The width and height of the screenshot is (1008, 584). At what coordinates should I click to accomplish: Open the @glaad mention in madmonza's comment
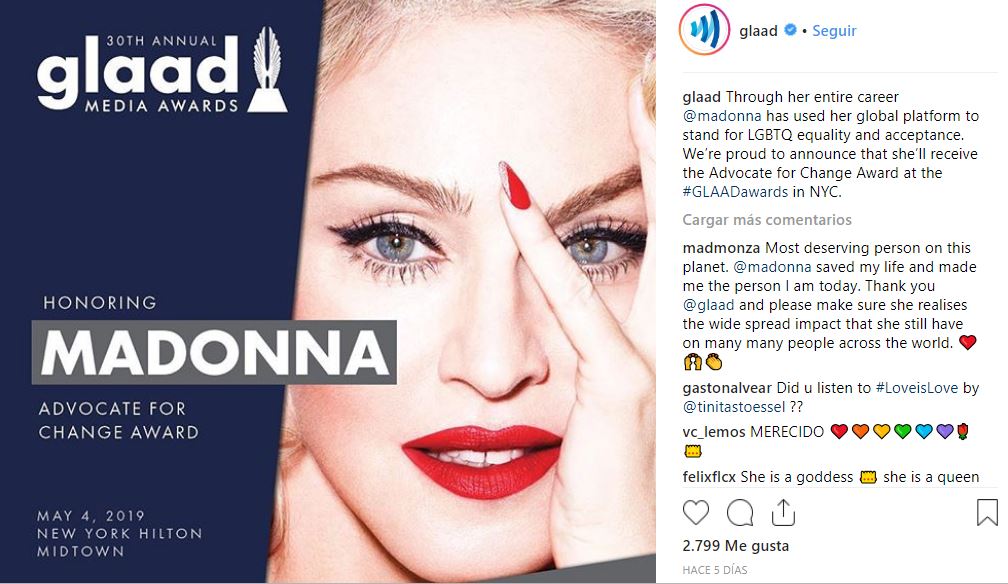coord(708,305)
